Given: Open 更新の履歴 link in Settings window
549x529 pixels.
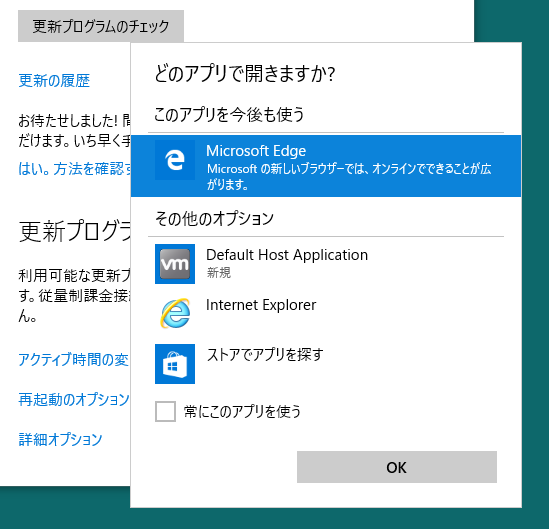Looking at the screenshot, I should point(54,81).
